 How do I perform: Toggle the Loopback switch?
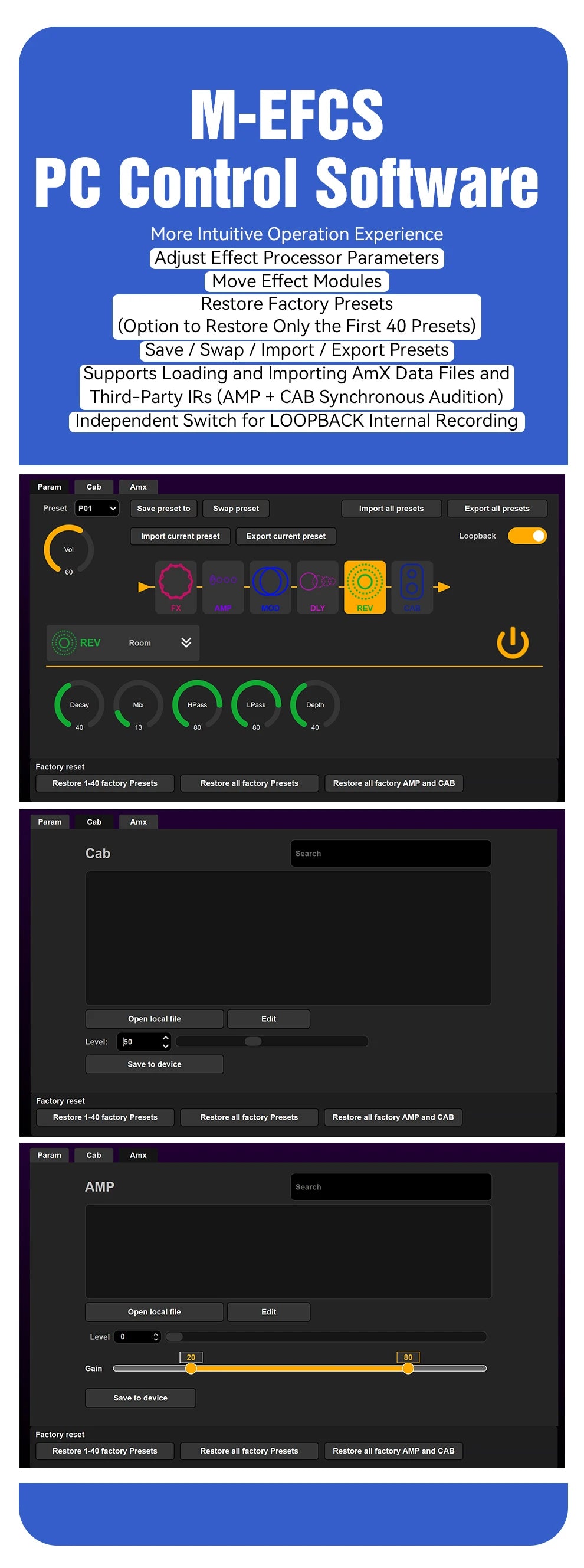tap(527, 536)
